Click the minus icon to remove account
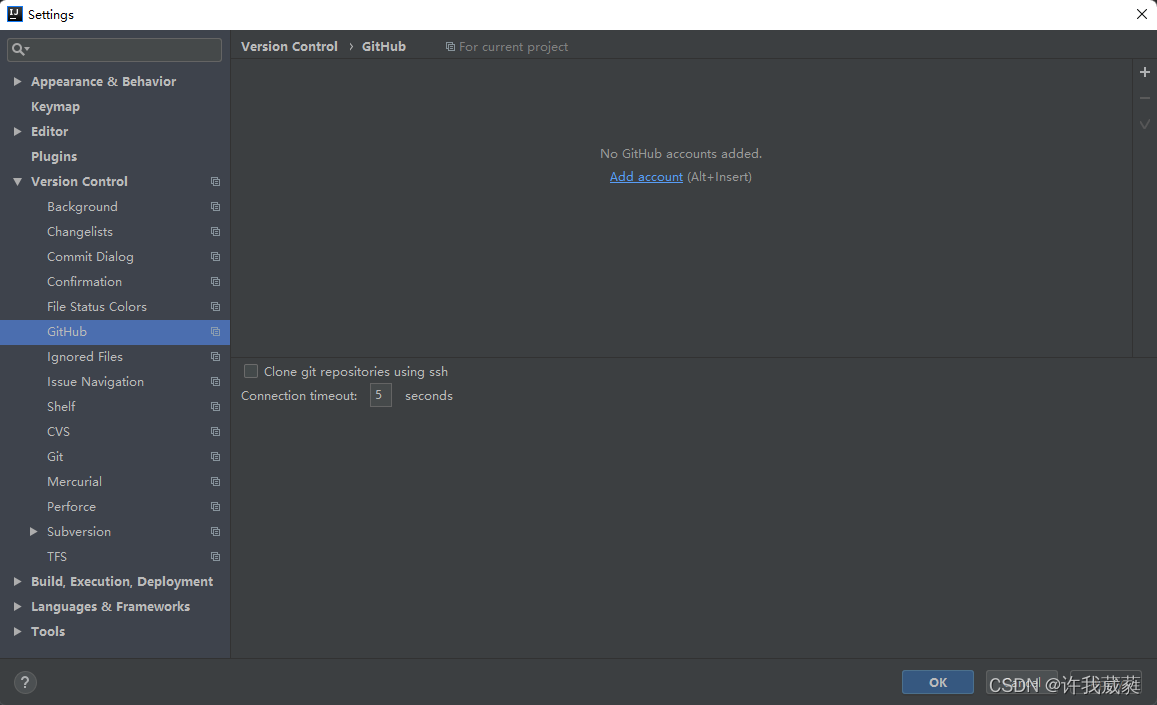1157x705 pixels. (1144, 98)
